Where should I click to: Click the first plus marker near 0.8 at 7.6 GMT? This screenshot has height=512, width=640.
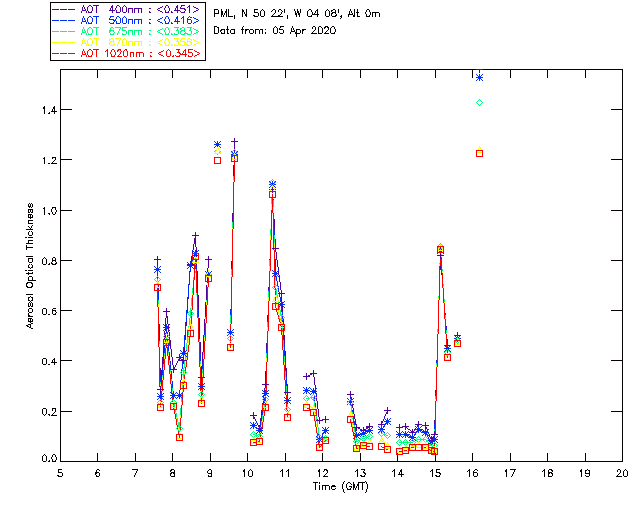click(x=157, y=260)
